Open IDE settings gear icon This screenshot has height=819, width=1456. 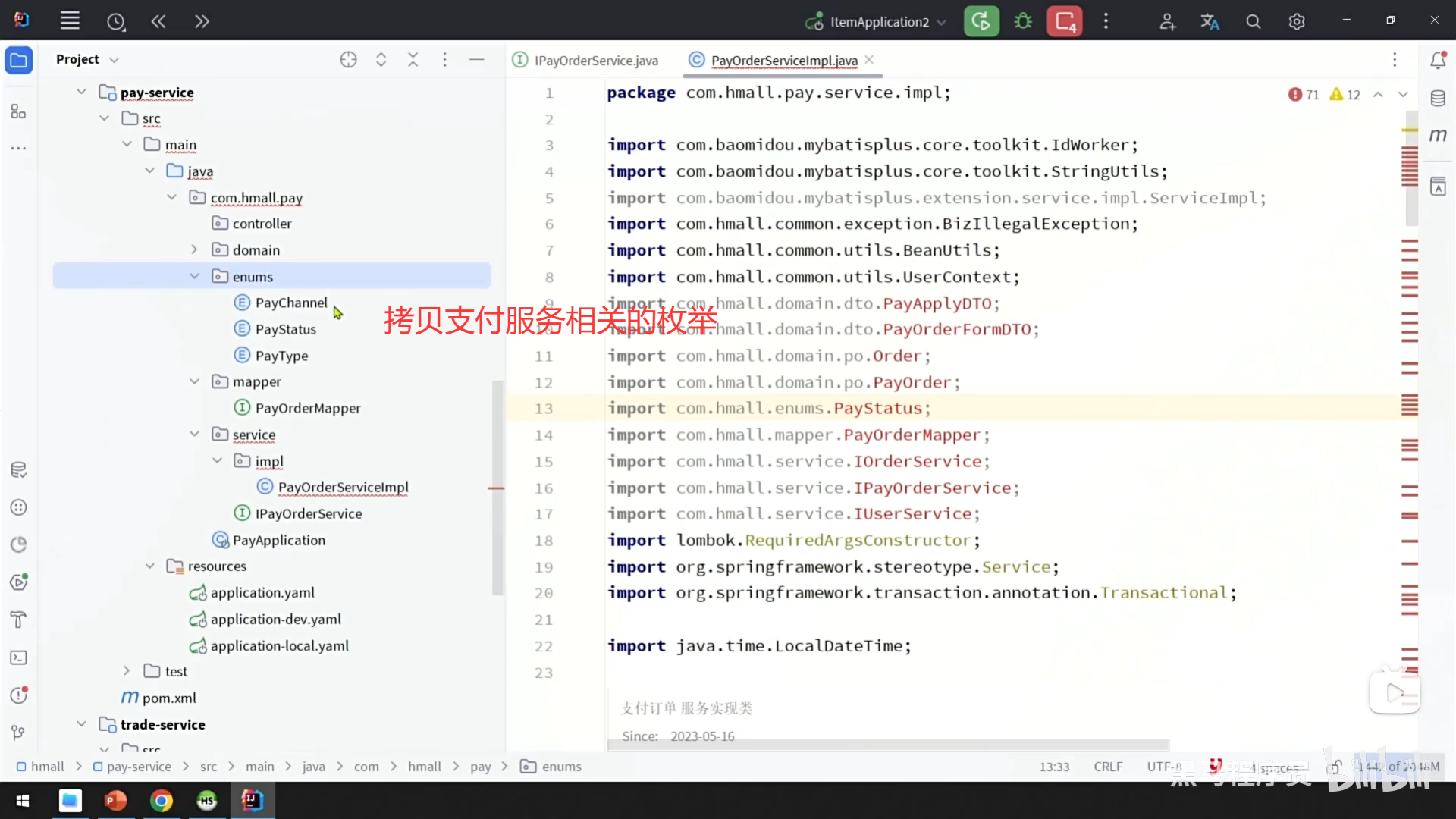pyautogui.click(x=1297, y=22)
